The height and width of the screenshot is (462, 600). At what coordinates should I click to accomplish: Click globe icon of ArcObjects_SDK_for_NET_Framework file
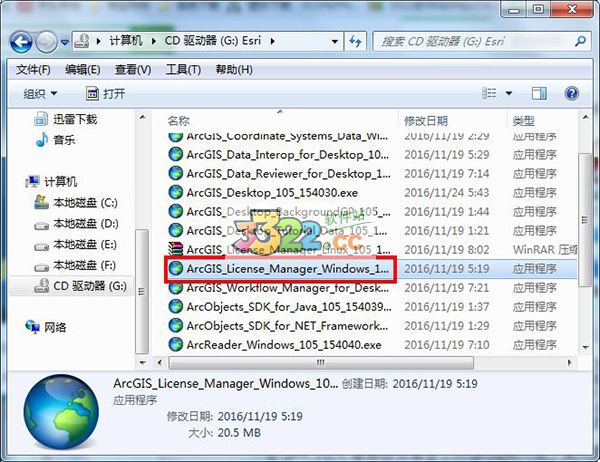(x=176, y=325)
